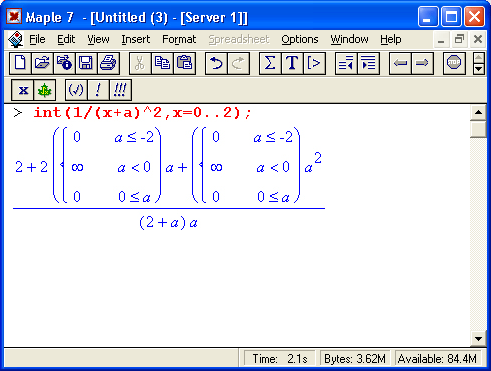Execute current expression with single exclamation button
This screenshot has width=491, height=371.
[98, 90]
